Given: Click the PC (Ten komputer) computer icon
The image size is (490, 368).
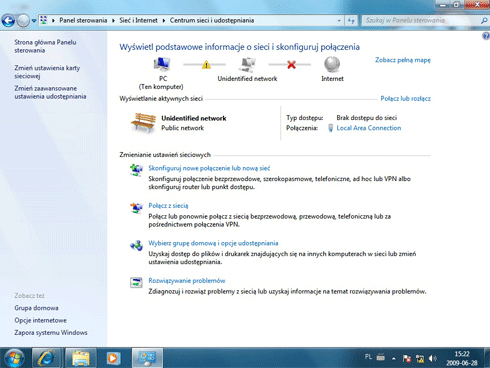Looking at the screenshot, I should click(x=162, y=64).
